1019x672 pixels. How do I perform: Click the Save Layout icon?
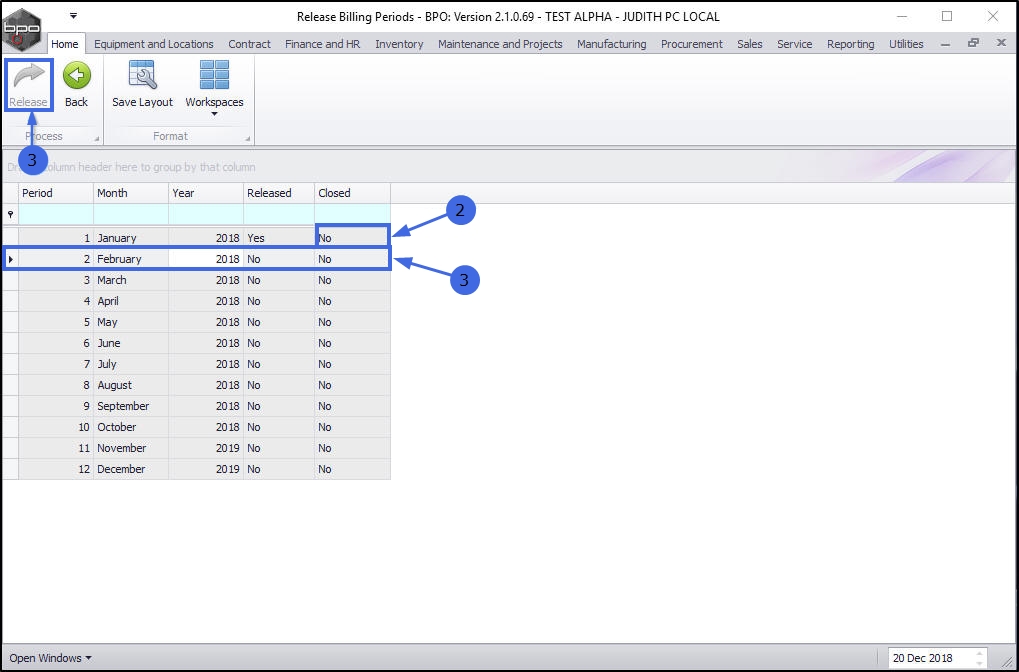pos(142,75)
